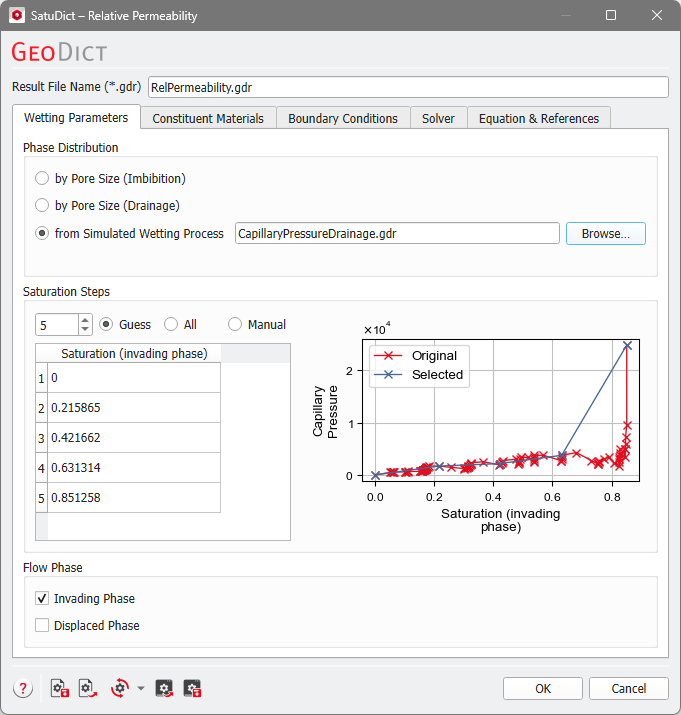This screenshot has height=715, width=681.
Task: Open help with the red question mark icon
Action: [x=23, y=688]
